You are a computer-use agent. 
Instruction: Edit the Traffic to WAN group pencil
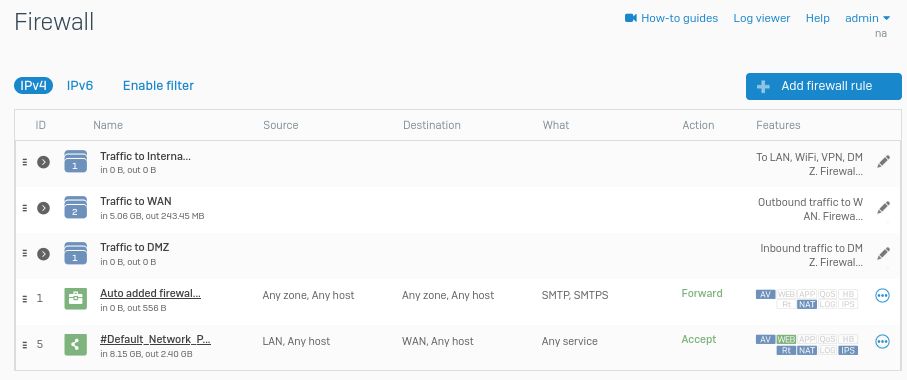[883, 207]
